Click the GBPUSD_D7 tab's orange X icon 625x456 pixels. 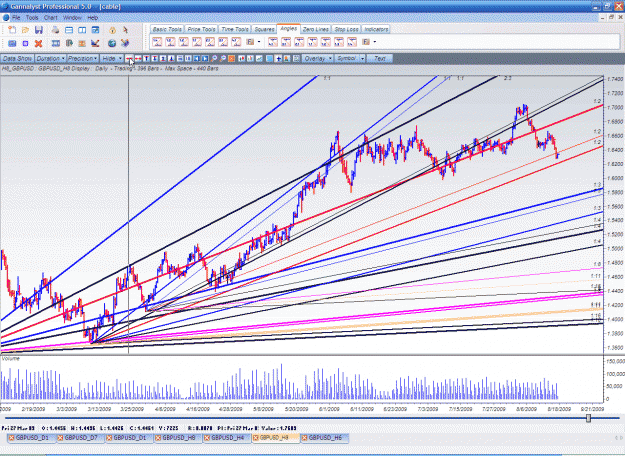click(61, 438)
